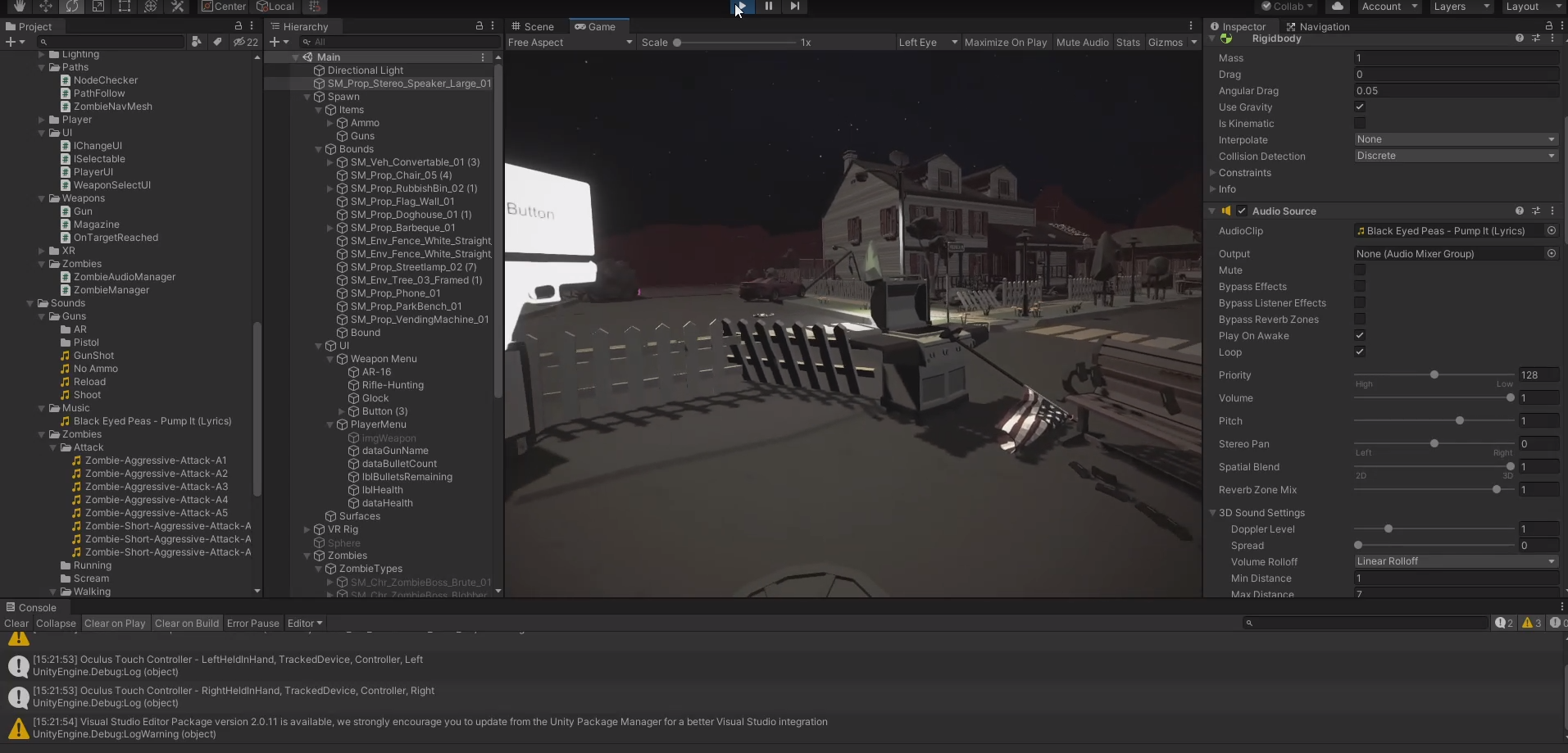
Task: Select the Rect transform tool
Action: click(x=125, y=7)
